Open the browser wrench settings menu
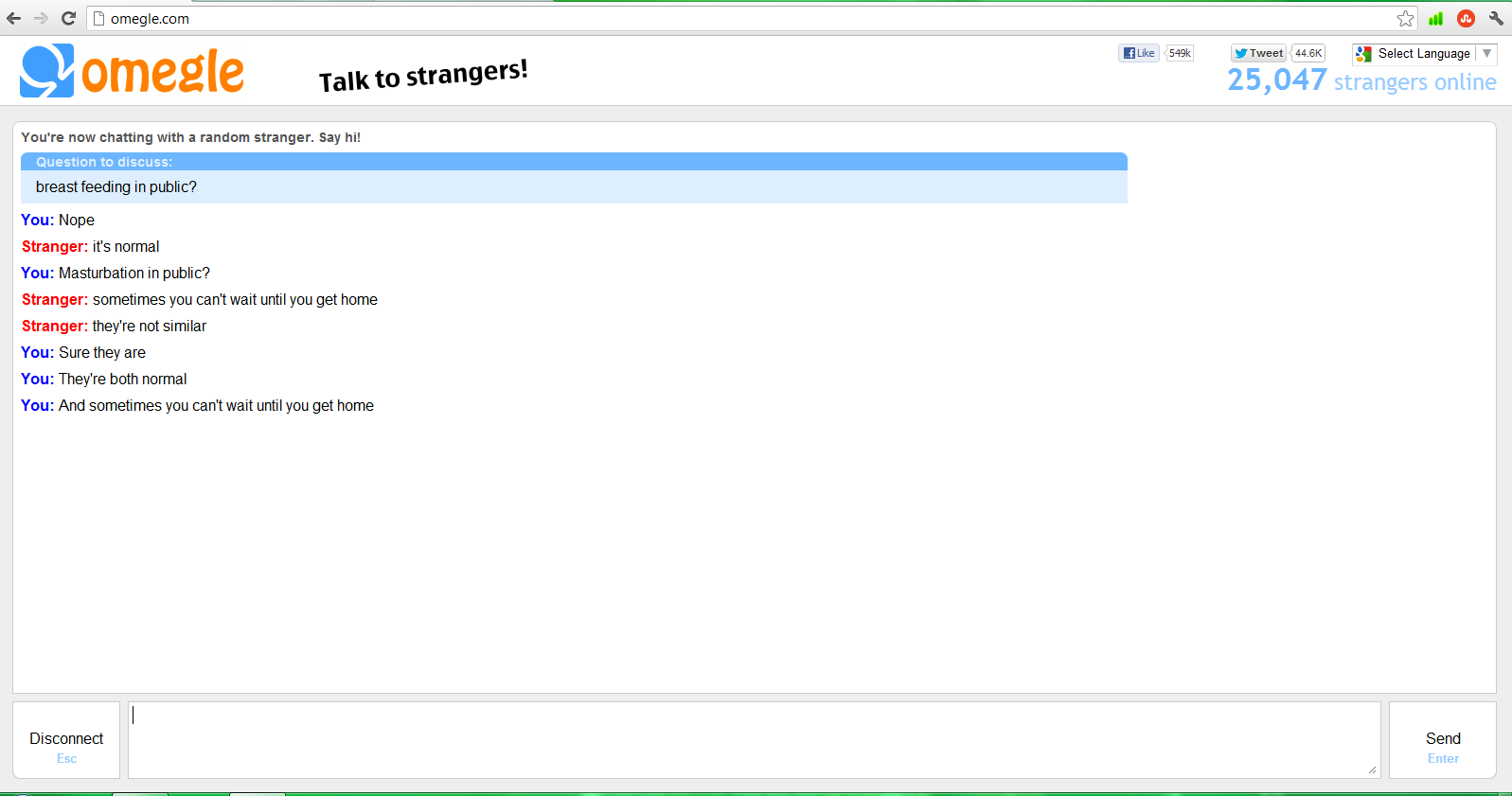1512x796 pixels. 1496,18
